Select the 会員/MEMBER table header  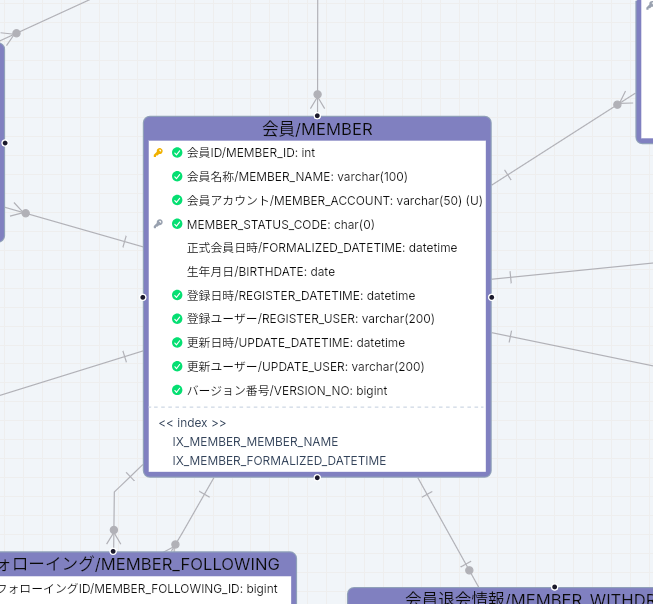click(x=317, y=129)
